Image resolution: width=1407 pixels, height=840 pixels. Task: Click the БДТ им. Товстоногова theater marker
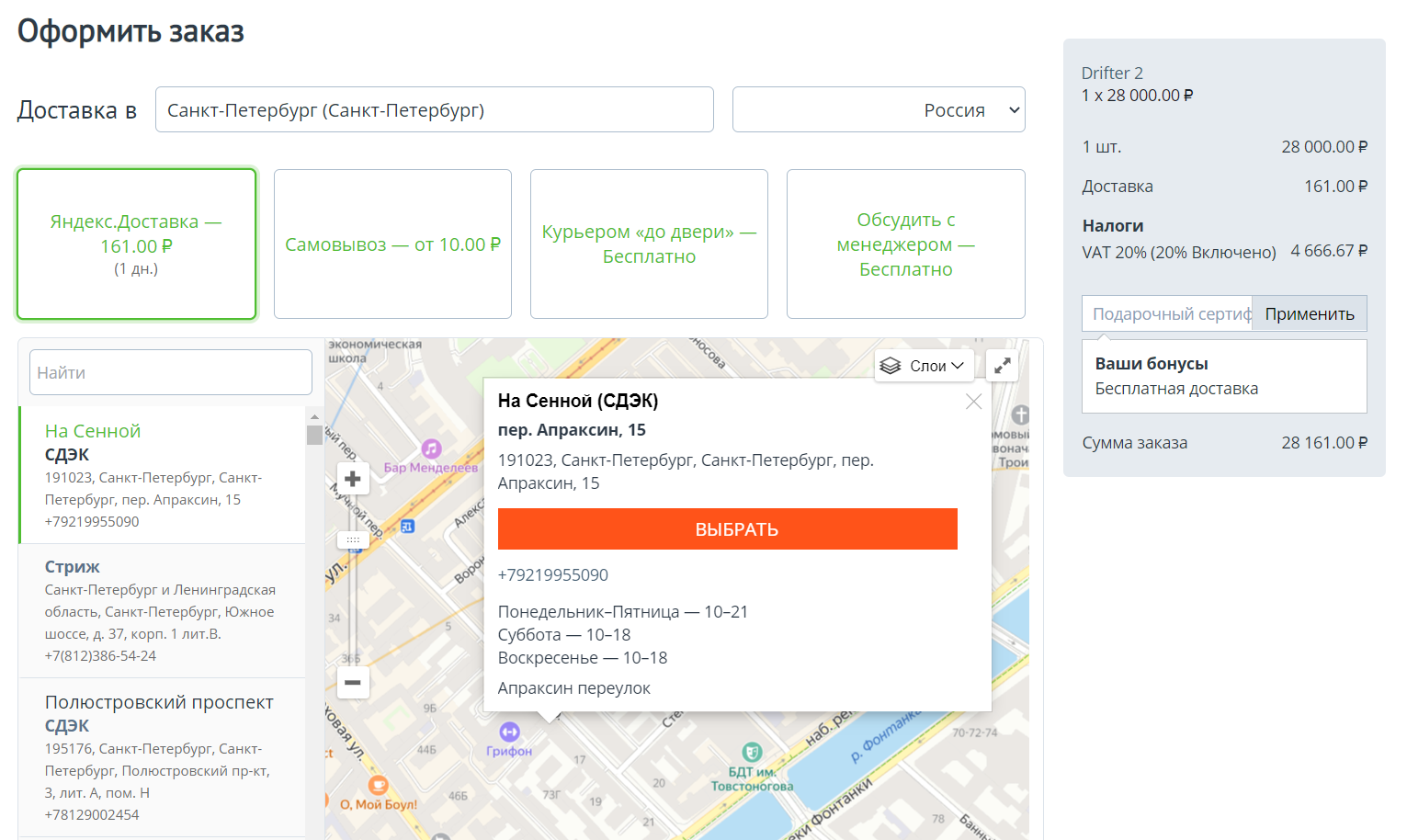pyautogui.click(x=752, y=752)
